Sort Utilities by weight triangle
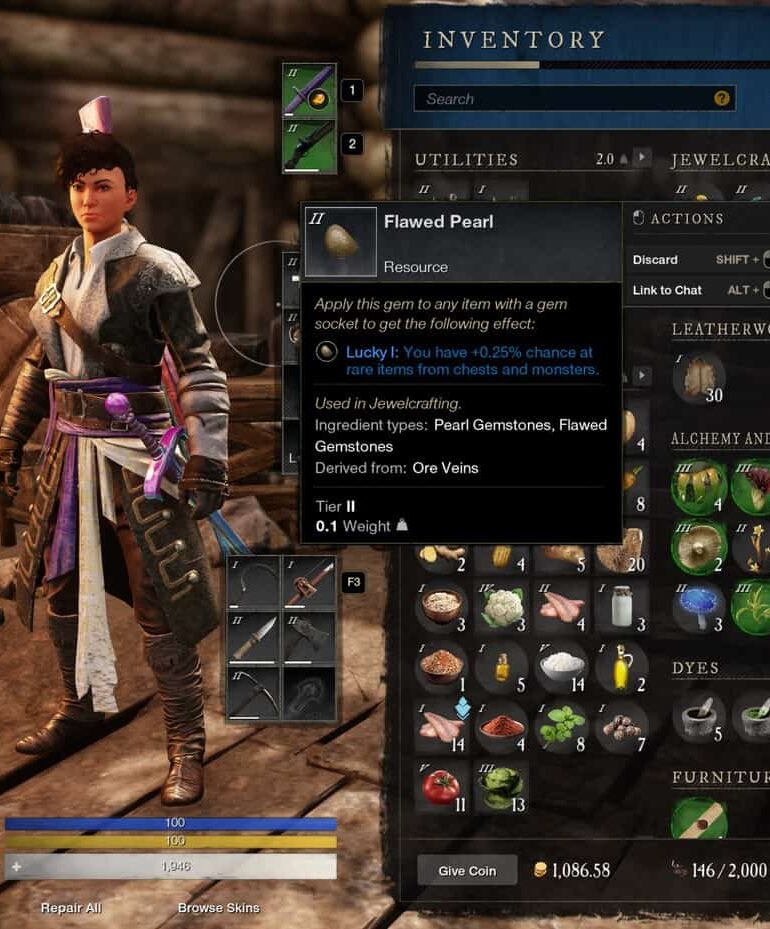770x929 pixels. (x=623, y=159)
